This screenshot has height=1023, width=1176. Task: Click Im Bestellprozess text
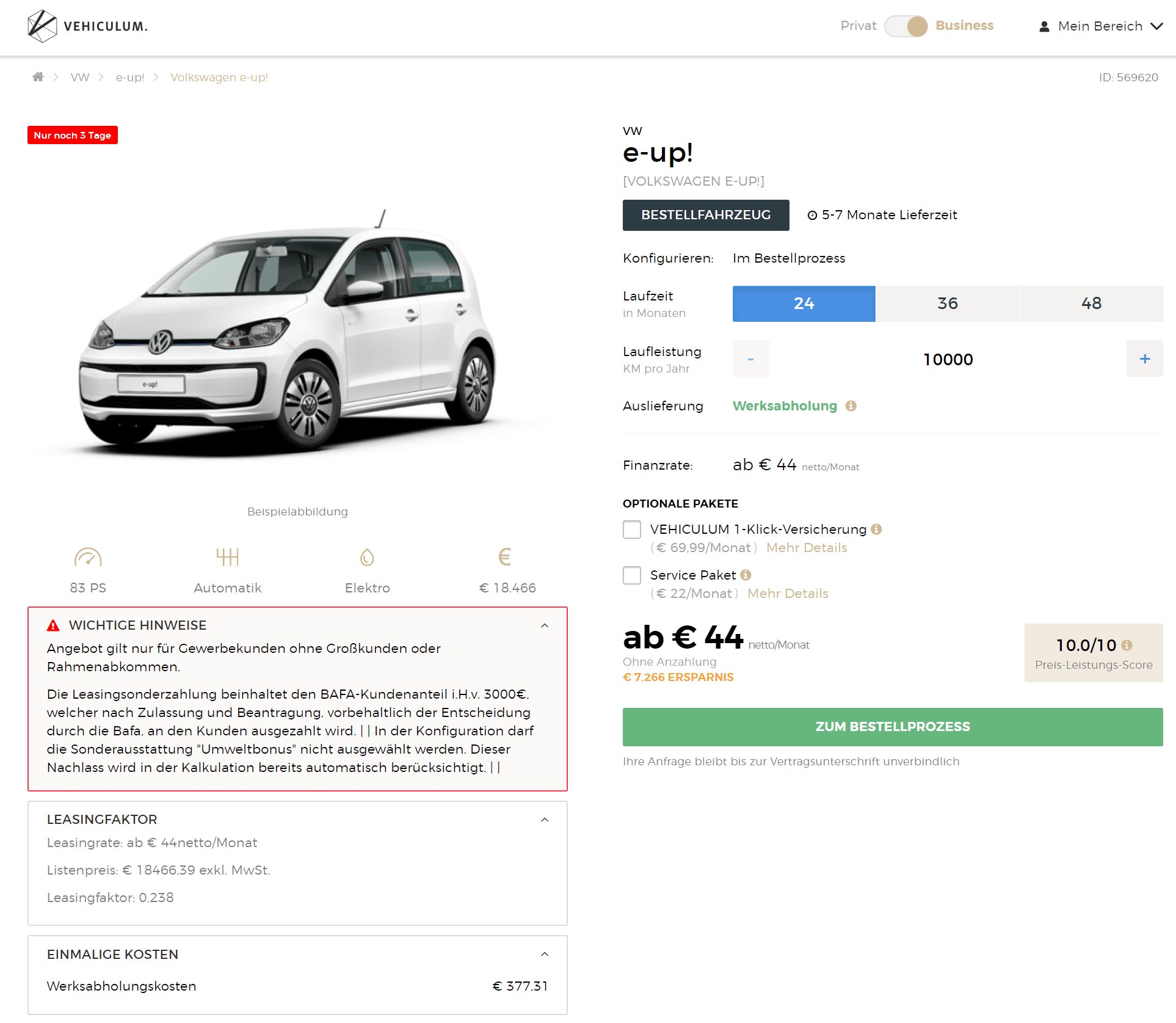(789, 258)
